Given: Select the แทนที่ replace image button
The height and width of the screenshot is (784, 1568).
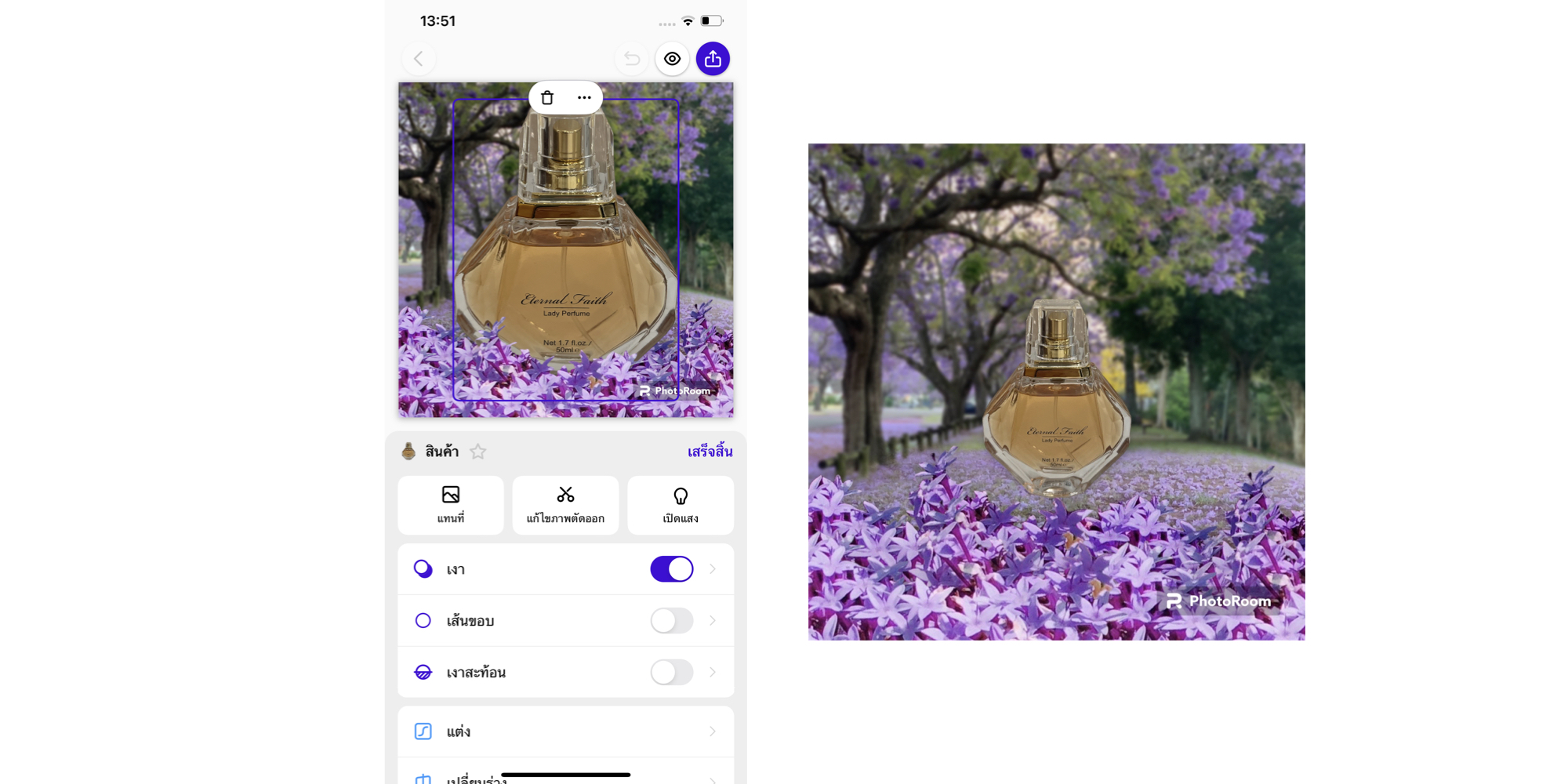Looking at the screenshot, I should click(x=451, y=505).
